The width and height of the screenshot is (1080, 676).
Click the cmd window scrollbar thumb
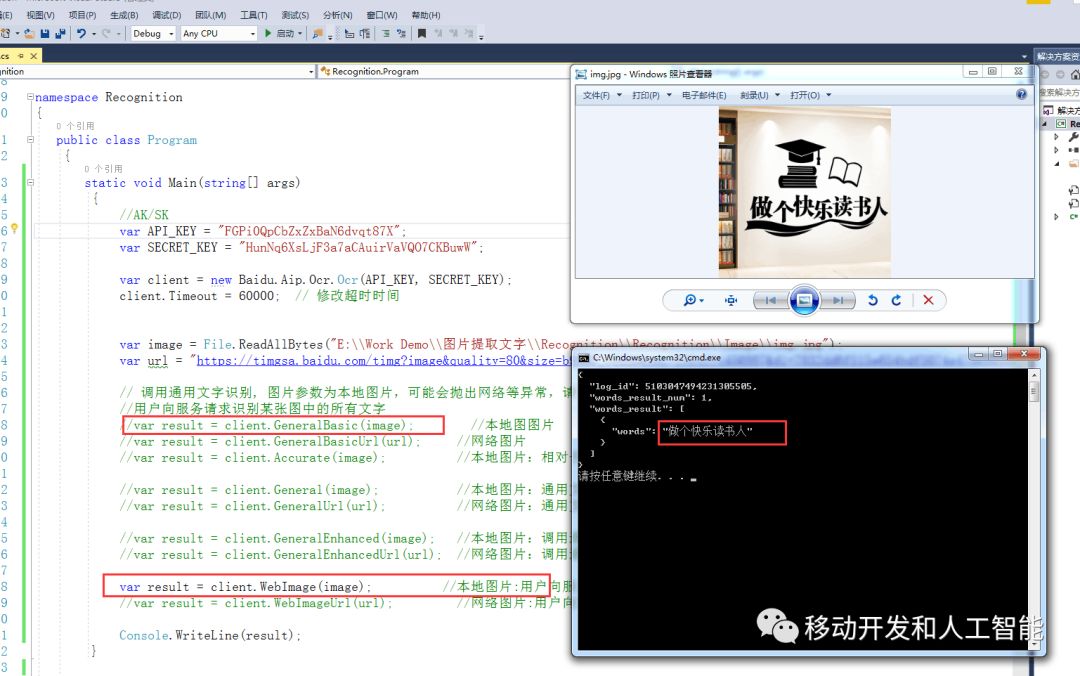click(x=1033, y=391)
